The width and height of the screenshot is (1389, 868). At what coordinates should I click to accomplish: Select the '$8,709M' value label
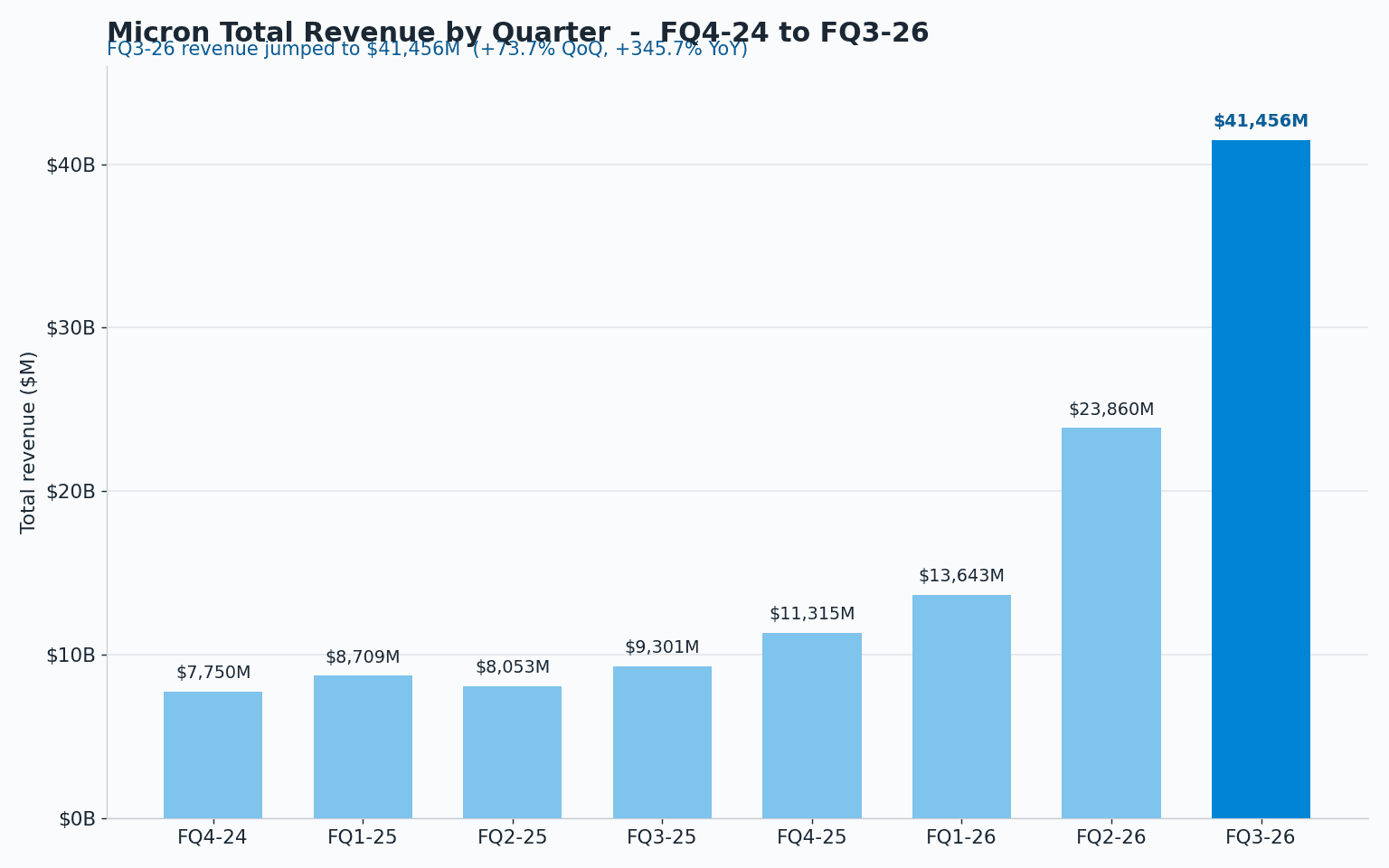[363, 657]
